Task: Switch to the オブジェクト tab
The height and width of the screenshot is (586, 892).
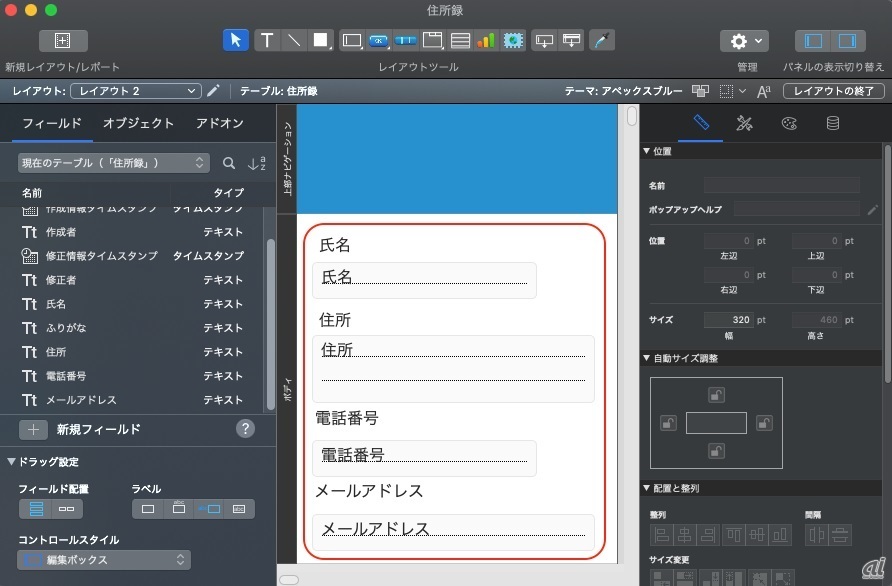Action: (138, 124)
